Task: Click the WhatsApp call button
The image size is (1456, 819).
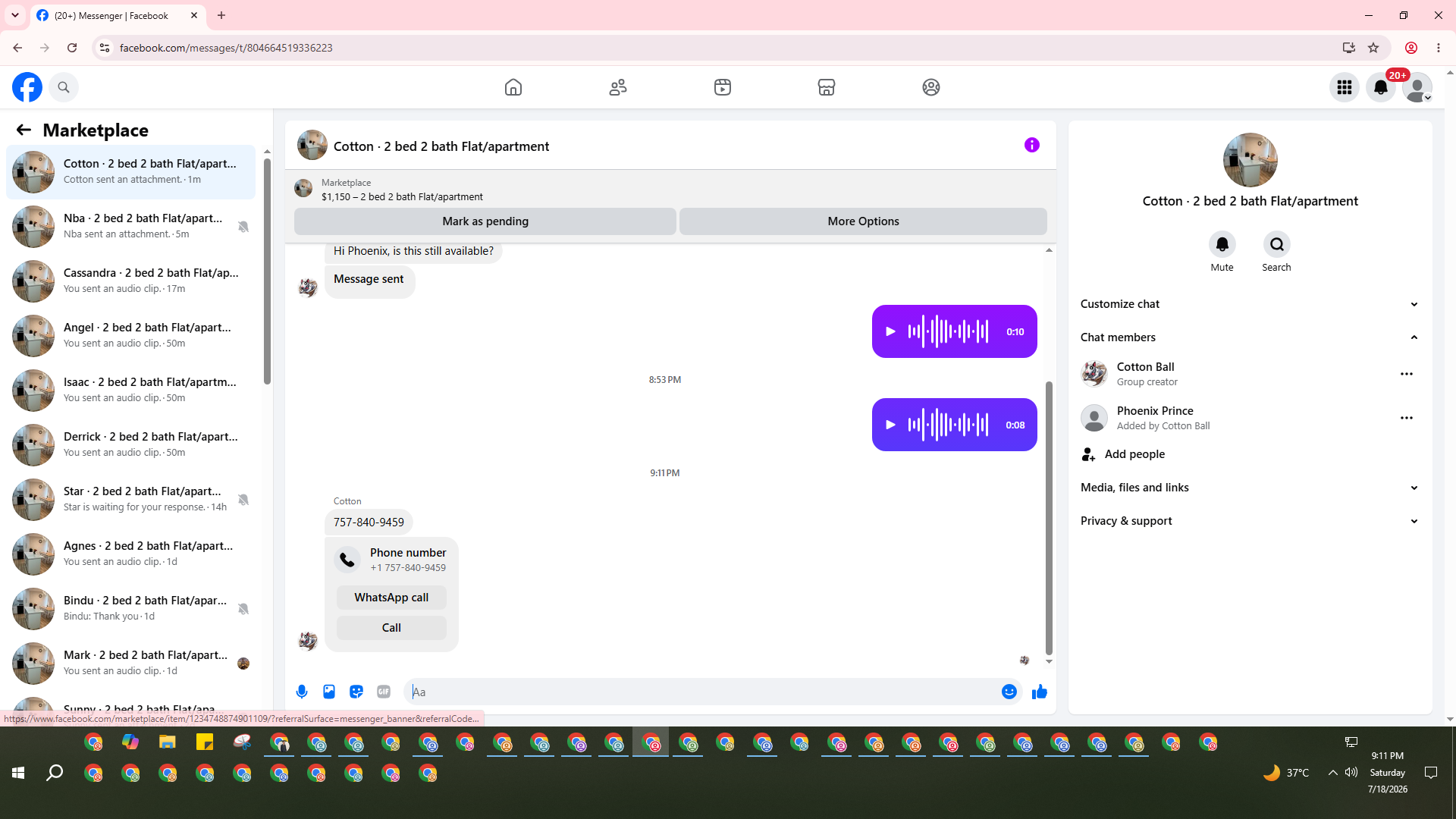Action: pyautogui.click(x=391, y=598)
